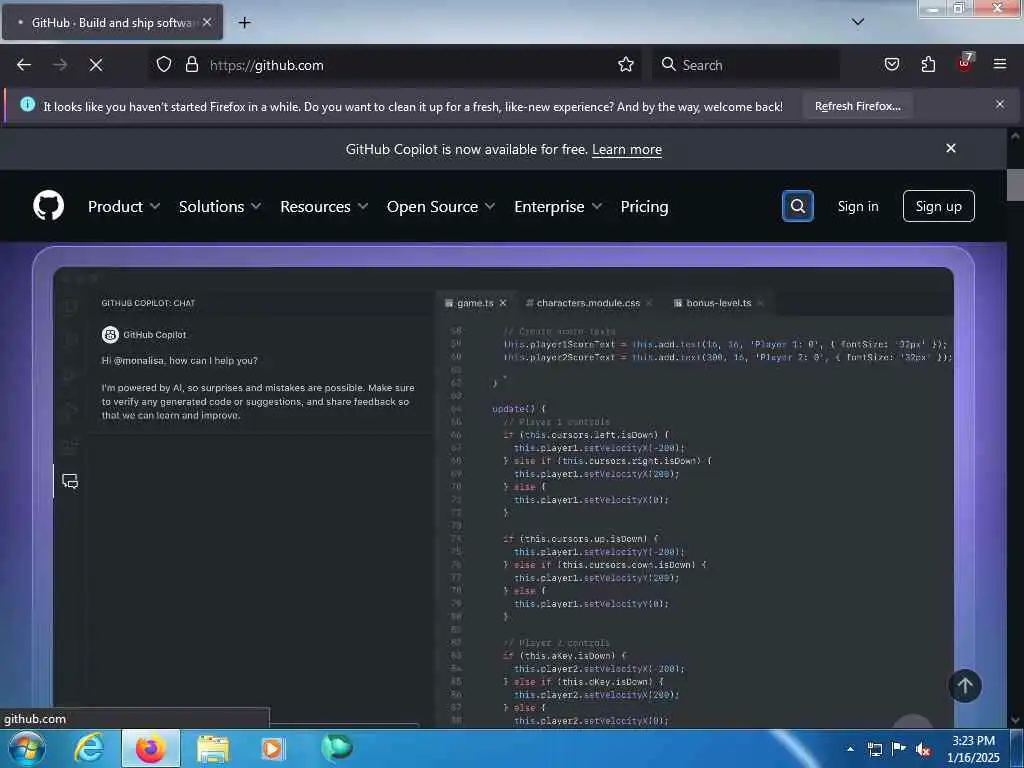Close the game.ts editor tab
Viewport: 1024px width, 768px height.
pyautogui.click(x=503, y=303)
